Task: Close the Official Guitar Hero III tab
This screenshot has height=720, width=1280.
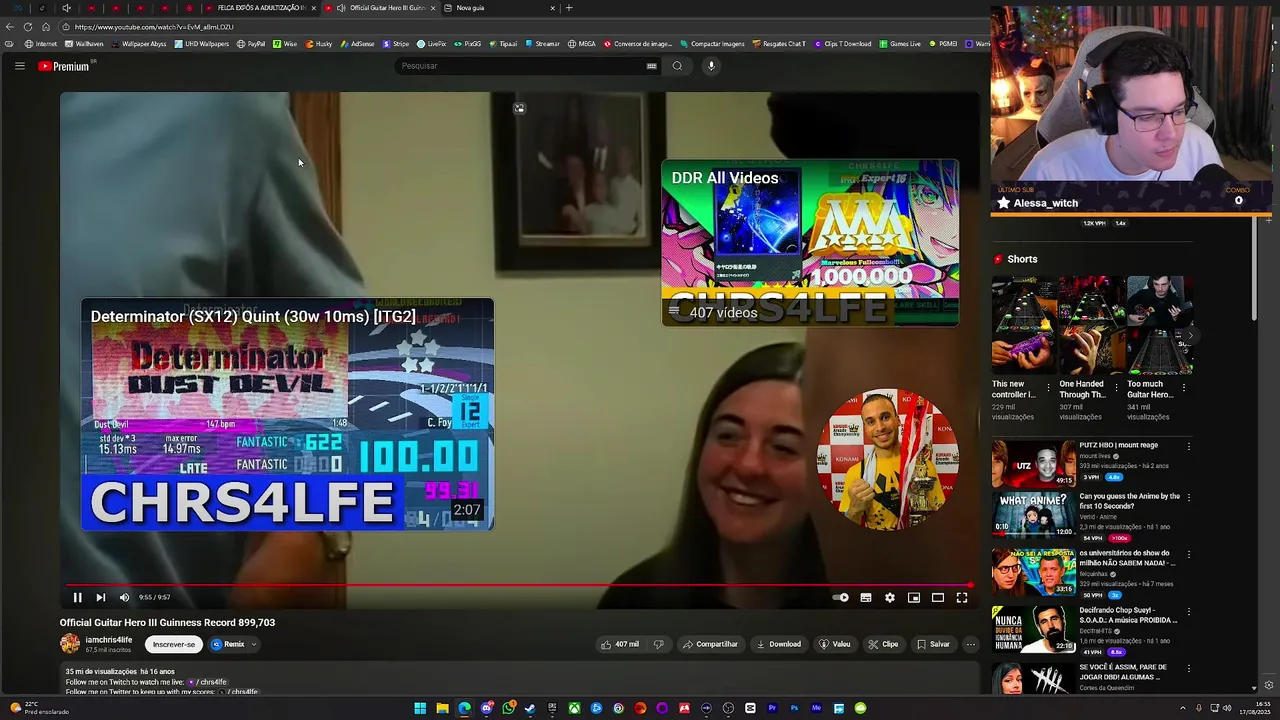Action: pos(433,8)
